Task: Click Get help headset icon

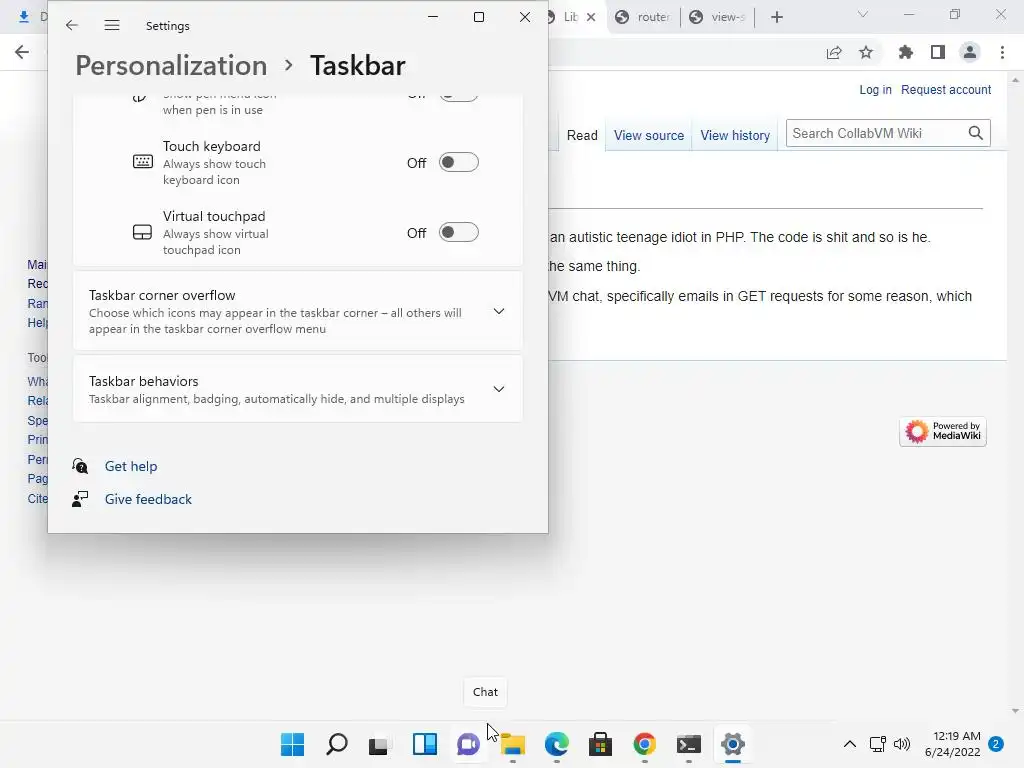Action: [80, 466]
